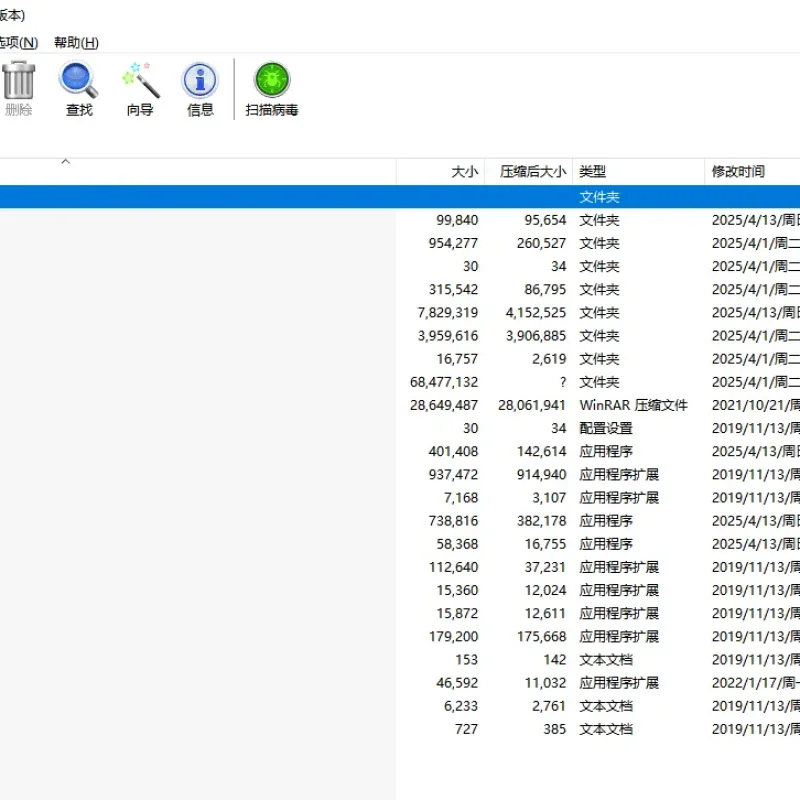Launch the Wizard wand icon

pyautogui.click(x=140, y=80)
